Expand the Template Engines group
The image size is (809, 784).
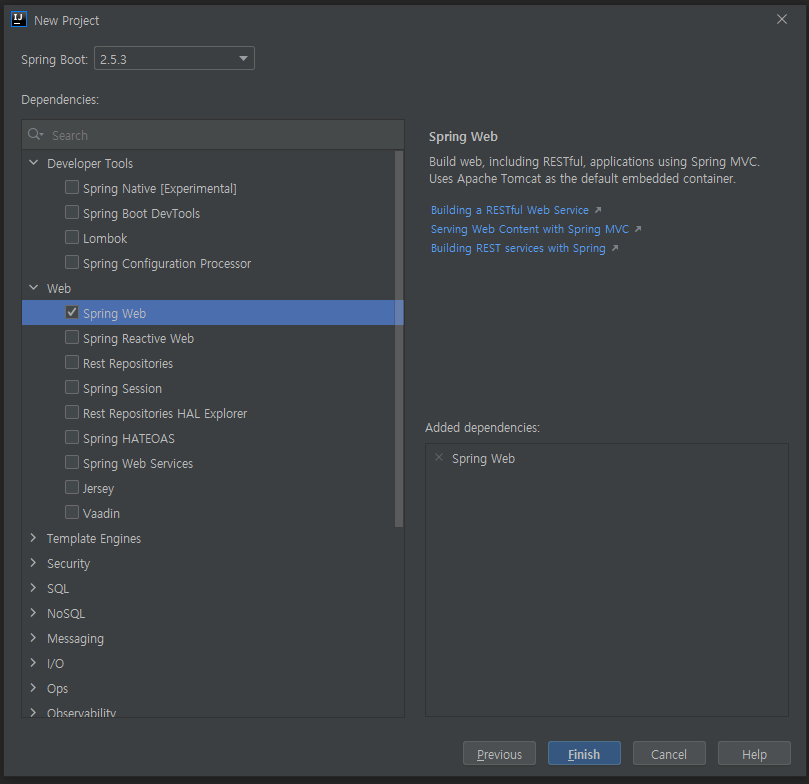(34, 537)
